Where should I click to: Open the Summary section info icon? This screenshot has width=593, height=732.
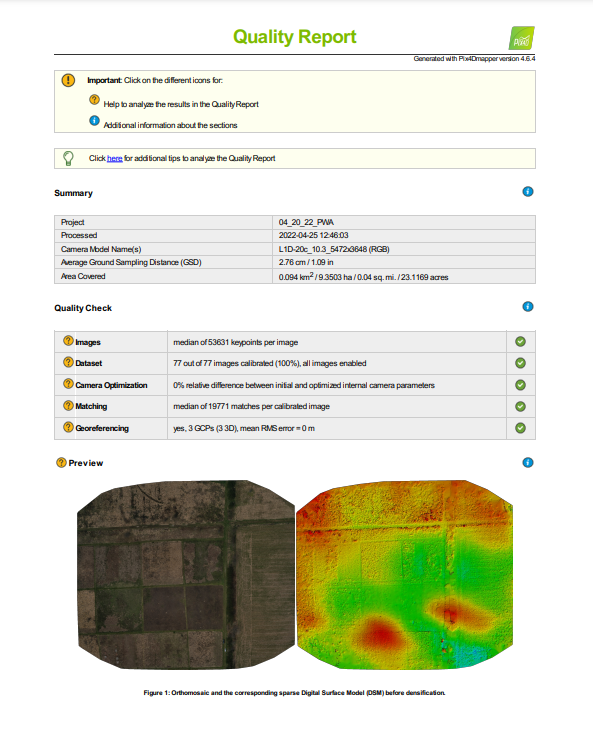click(x=528, y=191)
